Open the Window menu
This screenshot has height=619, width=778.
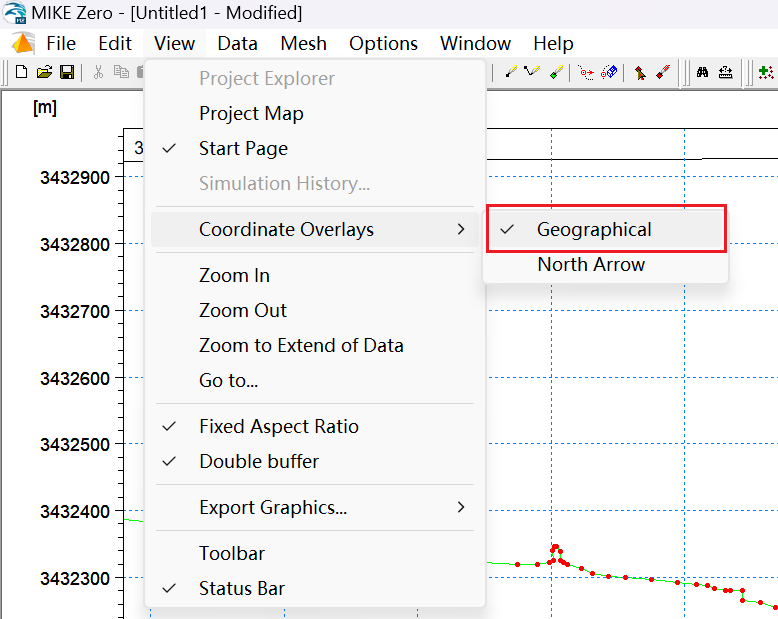pos(475,44)
